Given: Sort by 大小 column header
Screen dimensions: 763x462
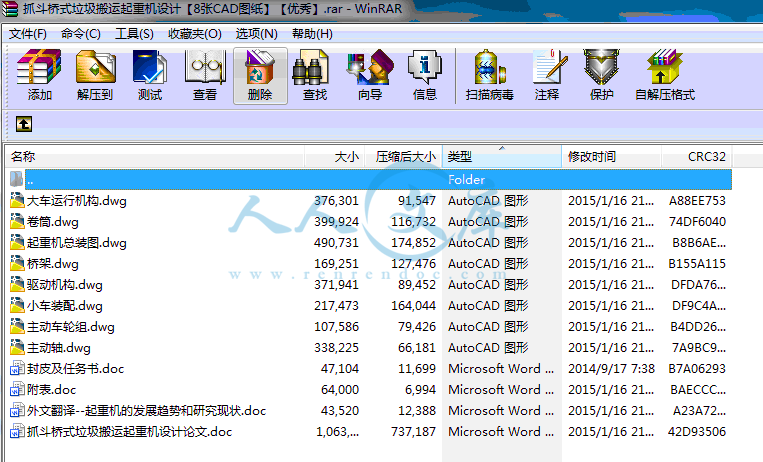Looking at the screenshot, I should tap(335, 156).
